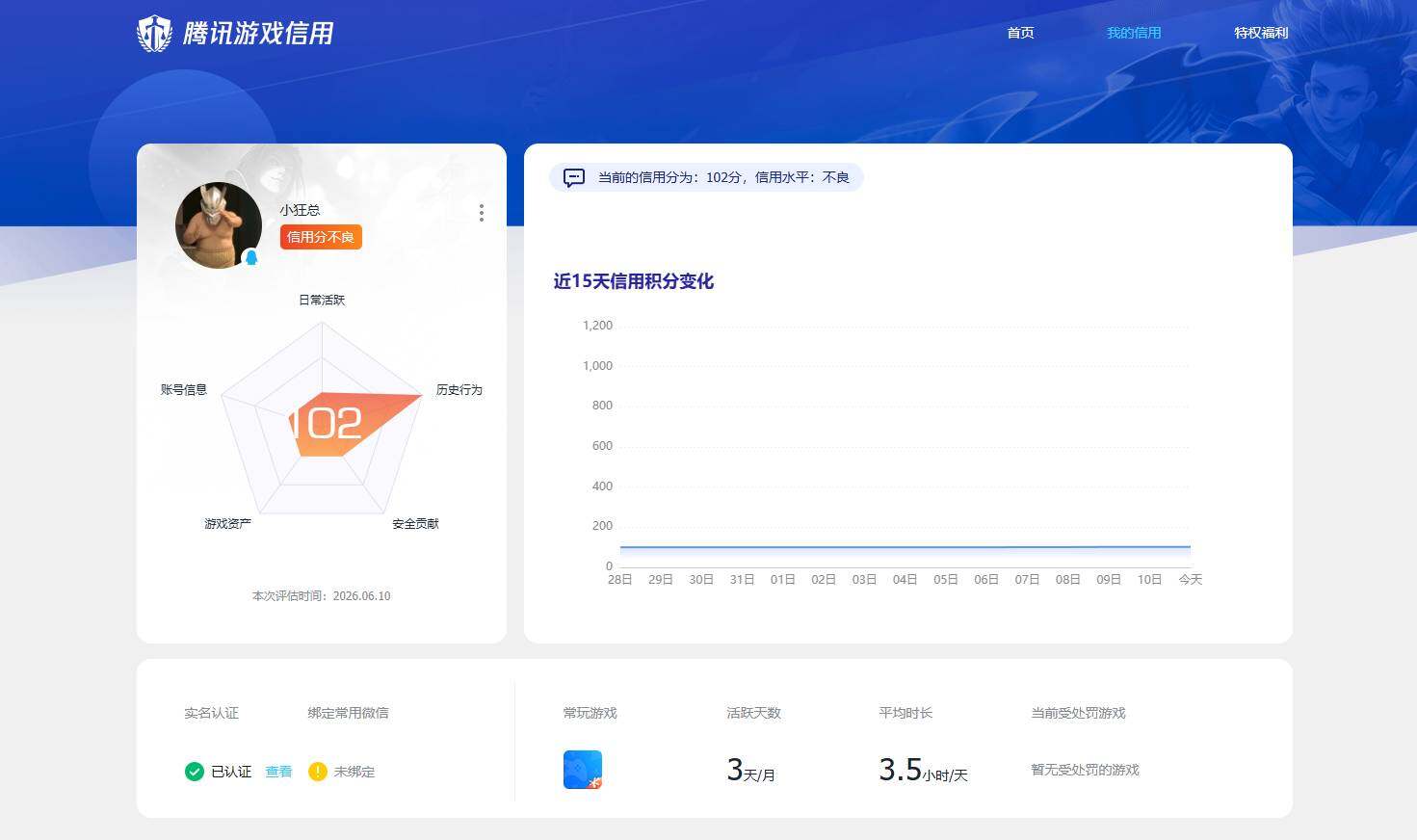Click the 当前受处罚游戏 label
This screenshot has width=1417, height=840.
[1078, 713]
